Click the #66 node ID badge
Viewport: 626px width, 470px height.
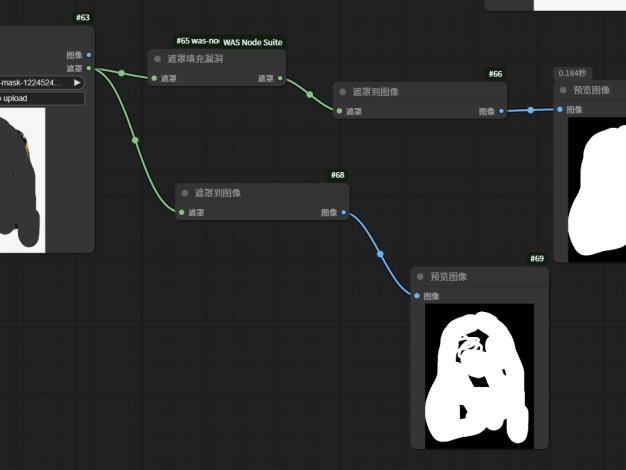coord(495,74)
